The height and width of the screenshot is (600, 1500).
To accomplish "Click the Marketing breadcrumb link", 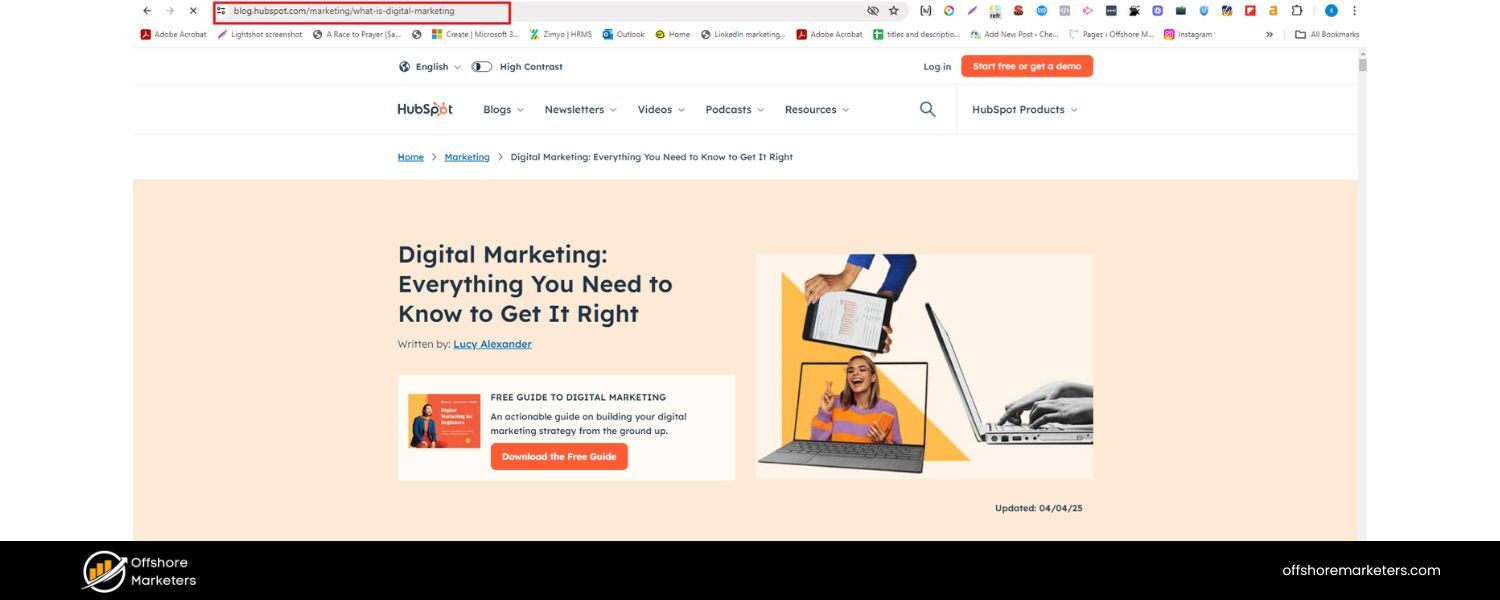I will point(467,157).
